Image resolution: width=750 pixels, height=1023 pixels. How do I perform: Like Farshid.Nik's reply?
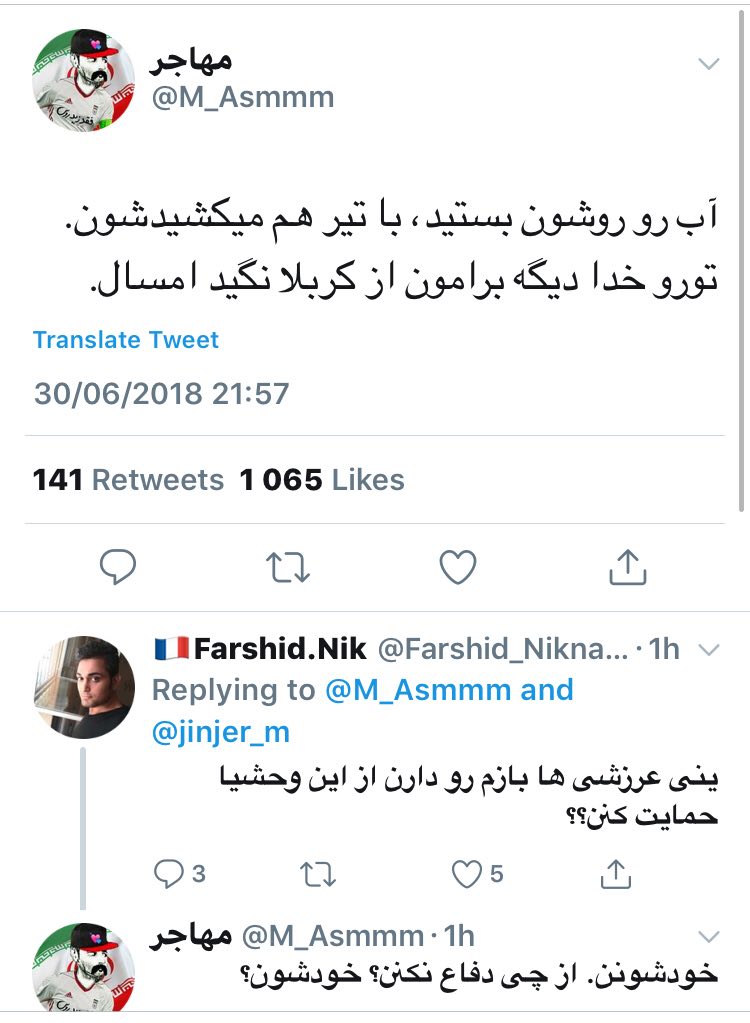coord(469,874)
